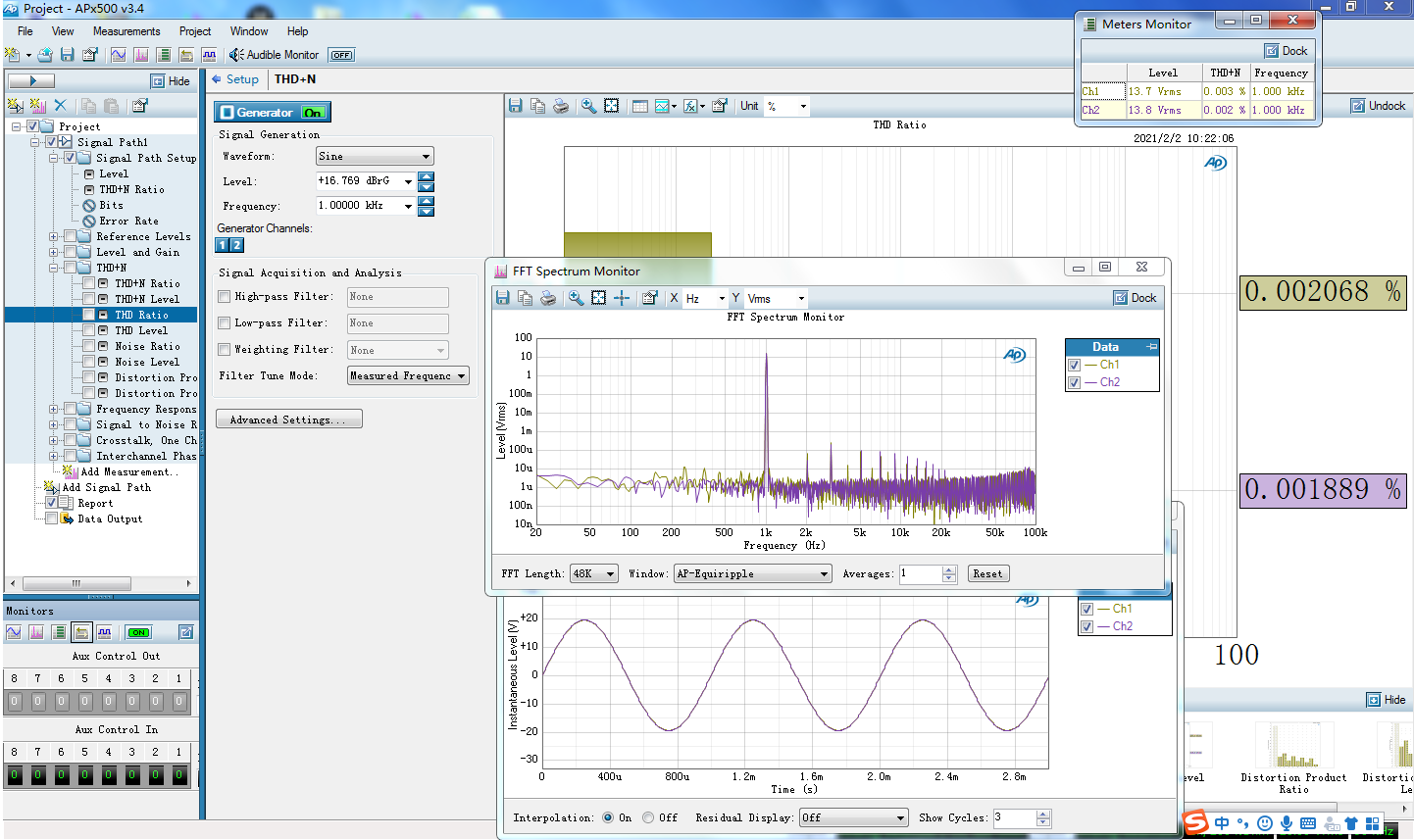Click the project properties icon in main toolbar
Image resolution: width=1414 pixels, height=840 pixels.
(90, 55)
